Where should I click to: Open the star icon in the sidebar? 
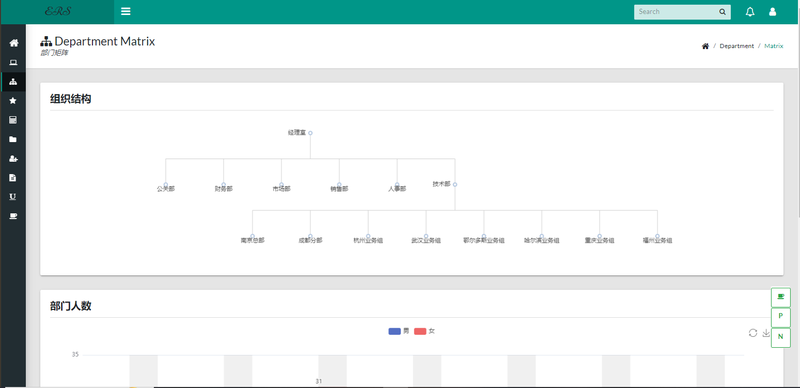tap(13, 101)
